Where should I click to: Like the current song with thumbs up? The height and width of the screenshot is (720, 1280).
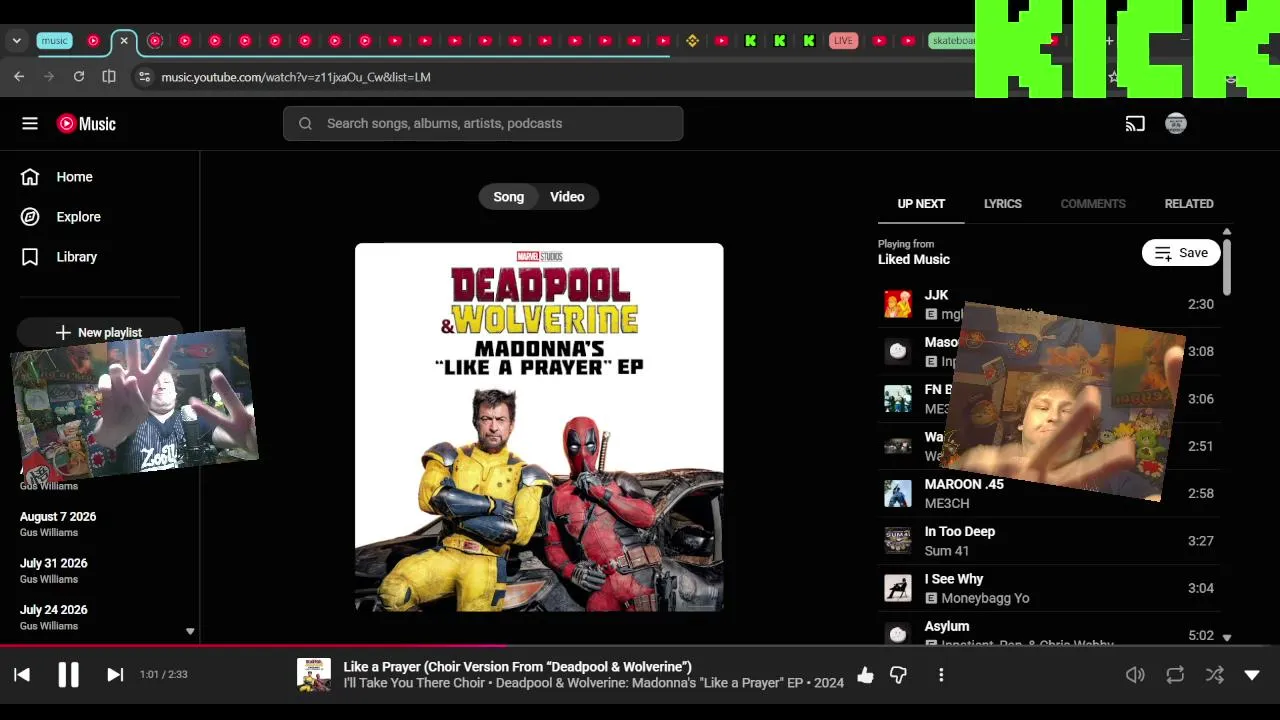[865, 675]
